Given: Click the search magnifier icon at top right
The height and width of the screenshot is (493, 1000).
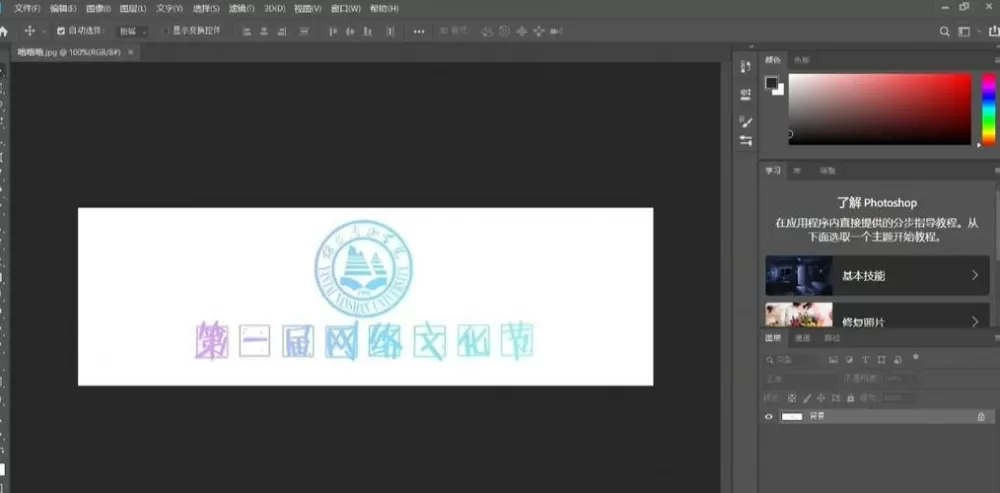Looking at the screenshot, I should click(945, 31).
